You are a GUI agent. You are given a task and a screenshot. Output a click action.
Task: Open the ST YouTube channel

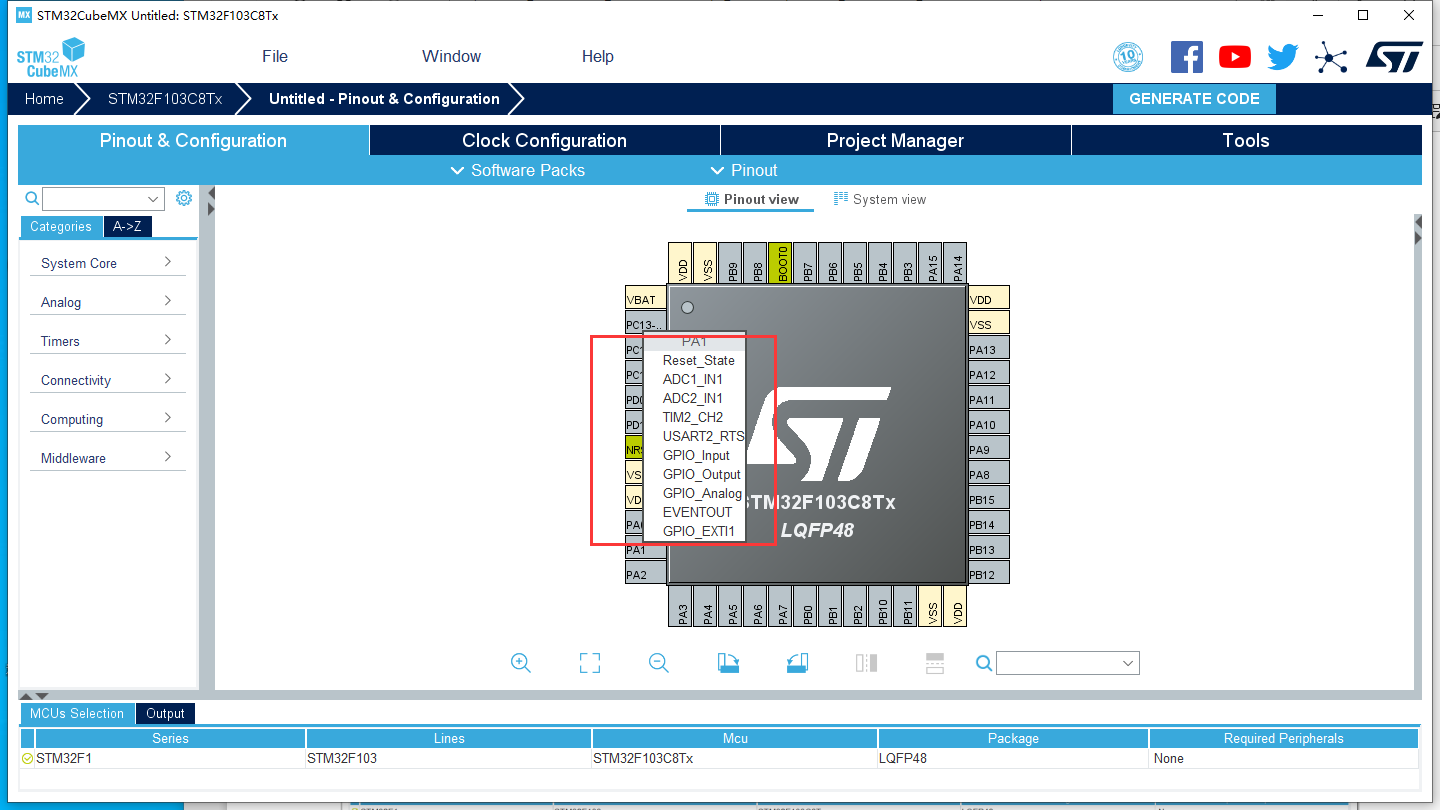click(1234, 57)
